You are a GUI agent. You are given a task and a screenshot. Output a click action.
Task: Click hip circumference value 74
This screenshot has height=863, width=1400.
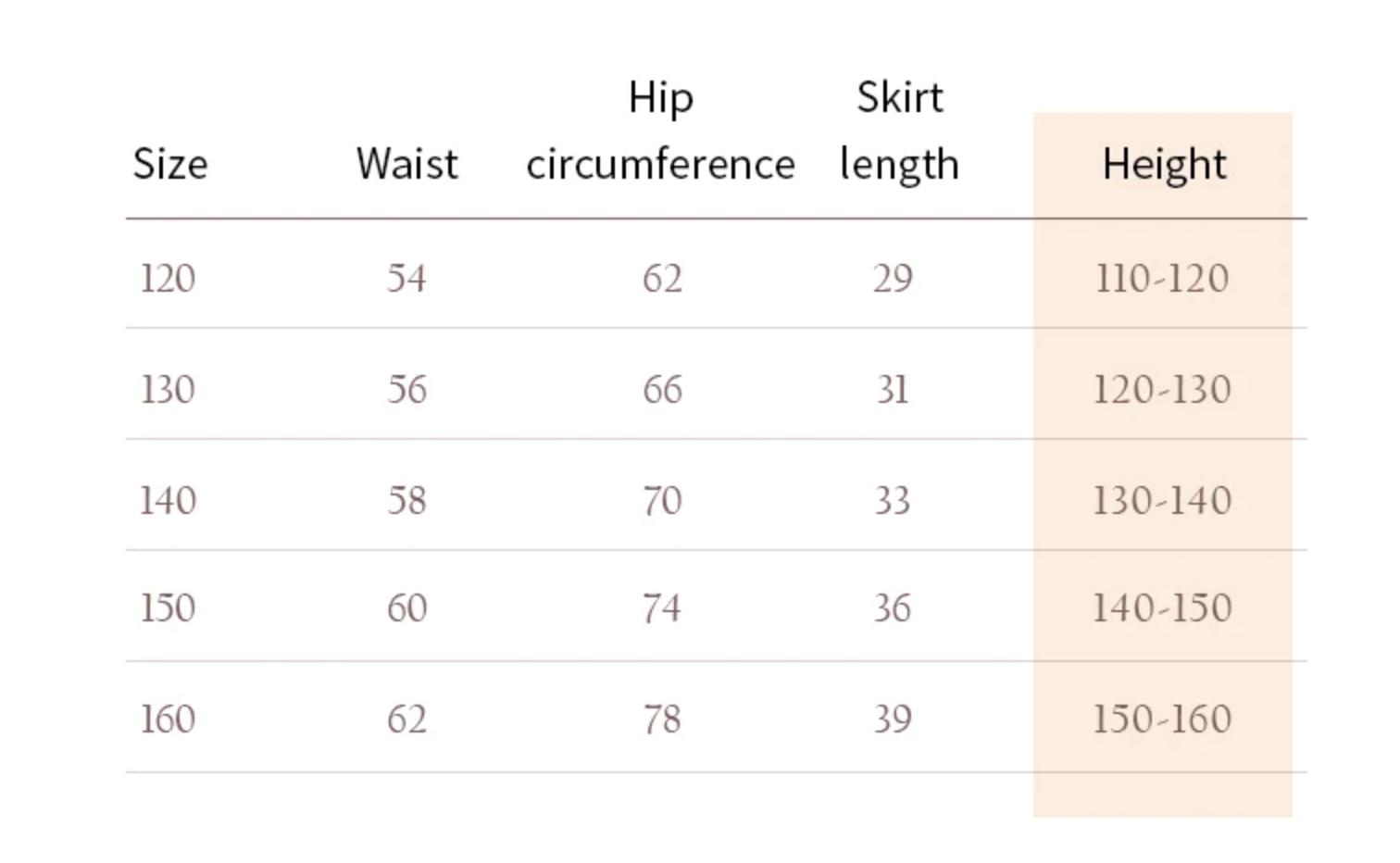pyautogui.click(x=662, y=607)
